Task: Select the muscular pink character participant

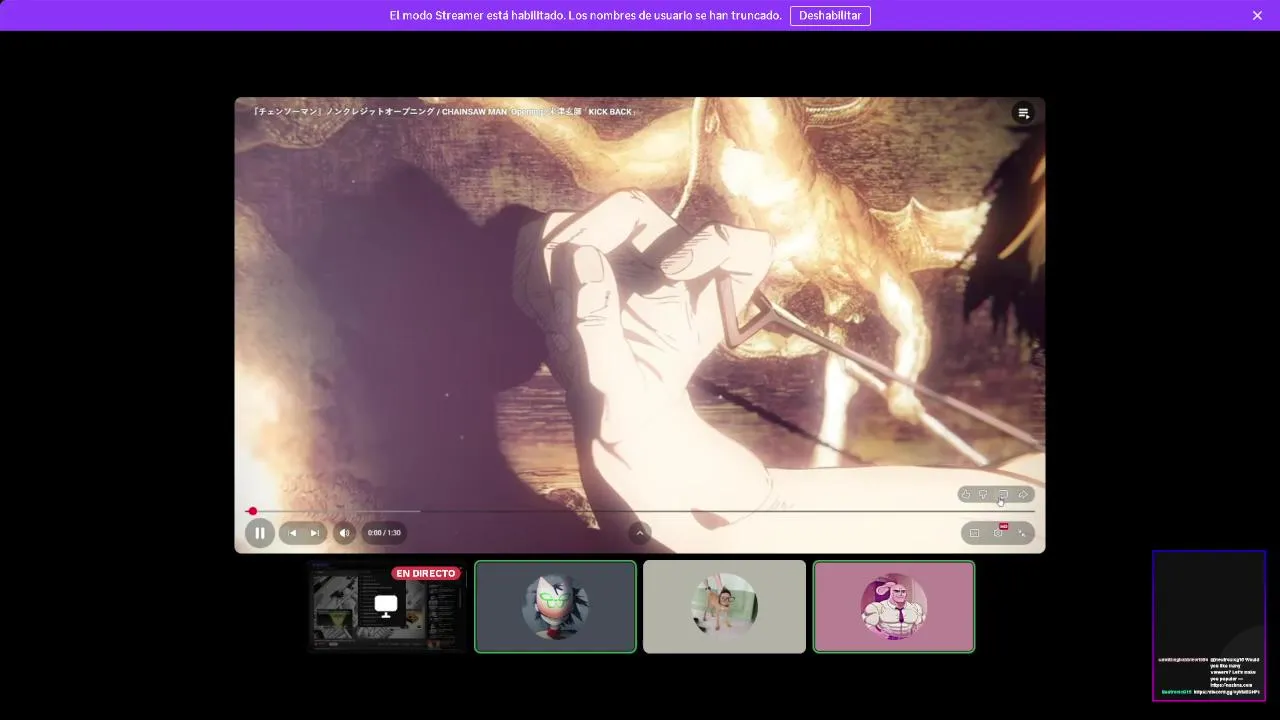Action: pyautogui.click(x=894, y=606)
